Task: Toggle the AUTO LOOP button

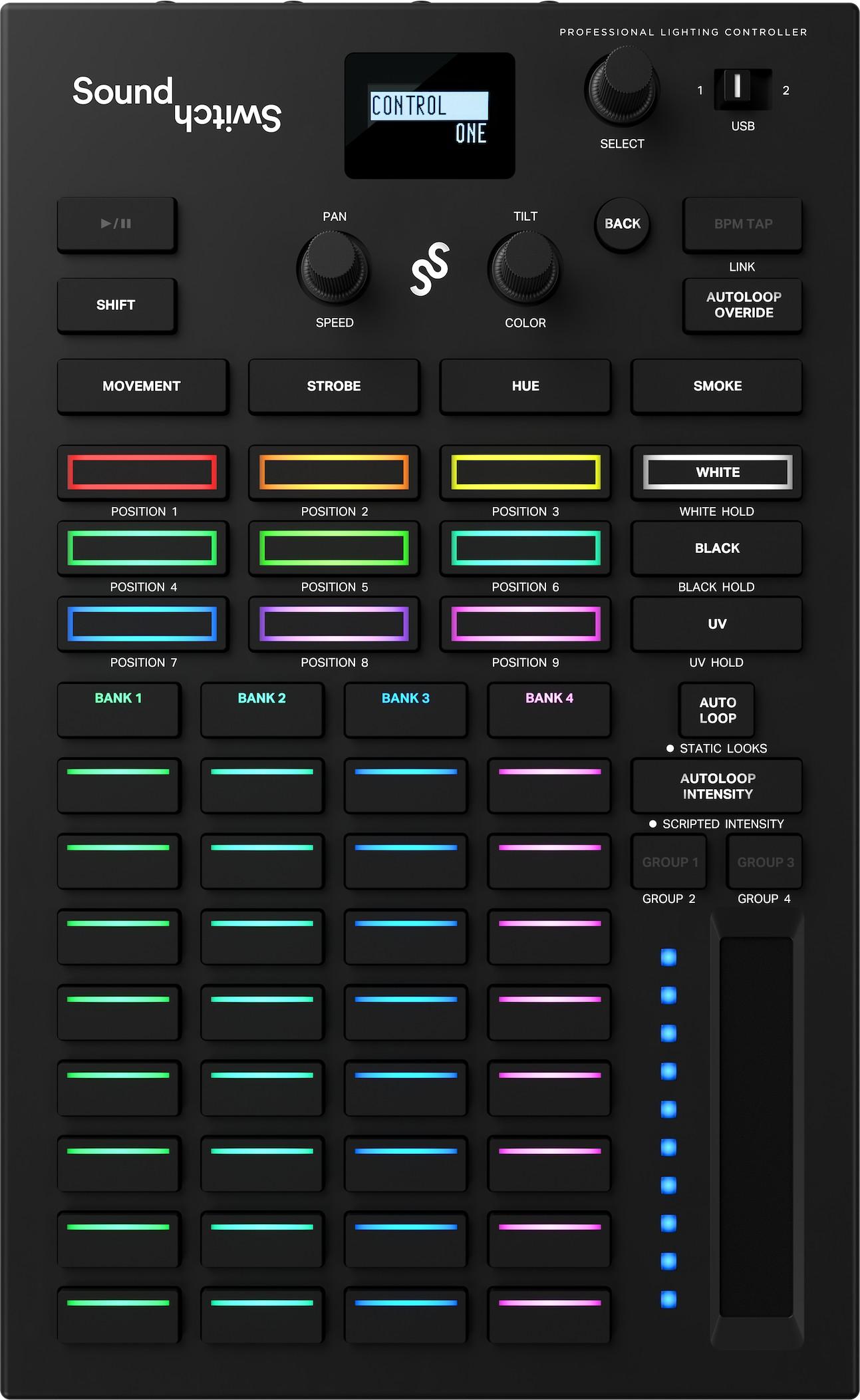Action: click(717, 710)
